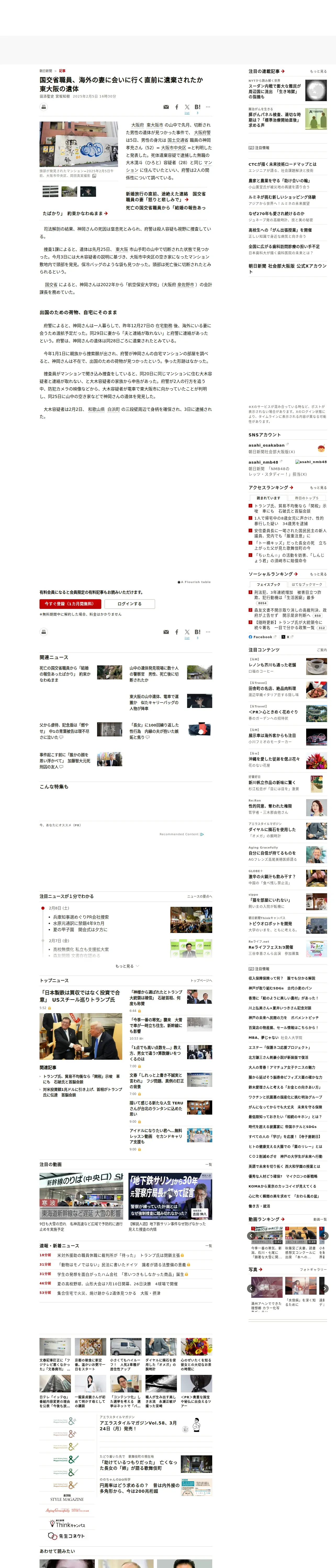Open ニュースの要点へ link
Screen dimensions: 336x1568
[199, 896]
